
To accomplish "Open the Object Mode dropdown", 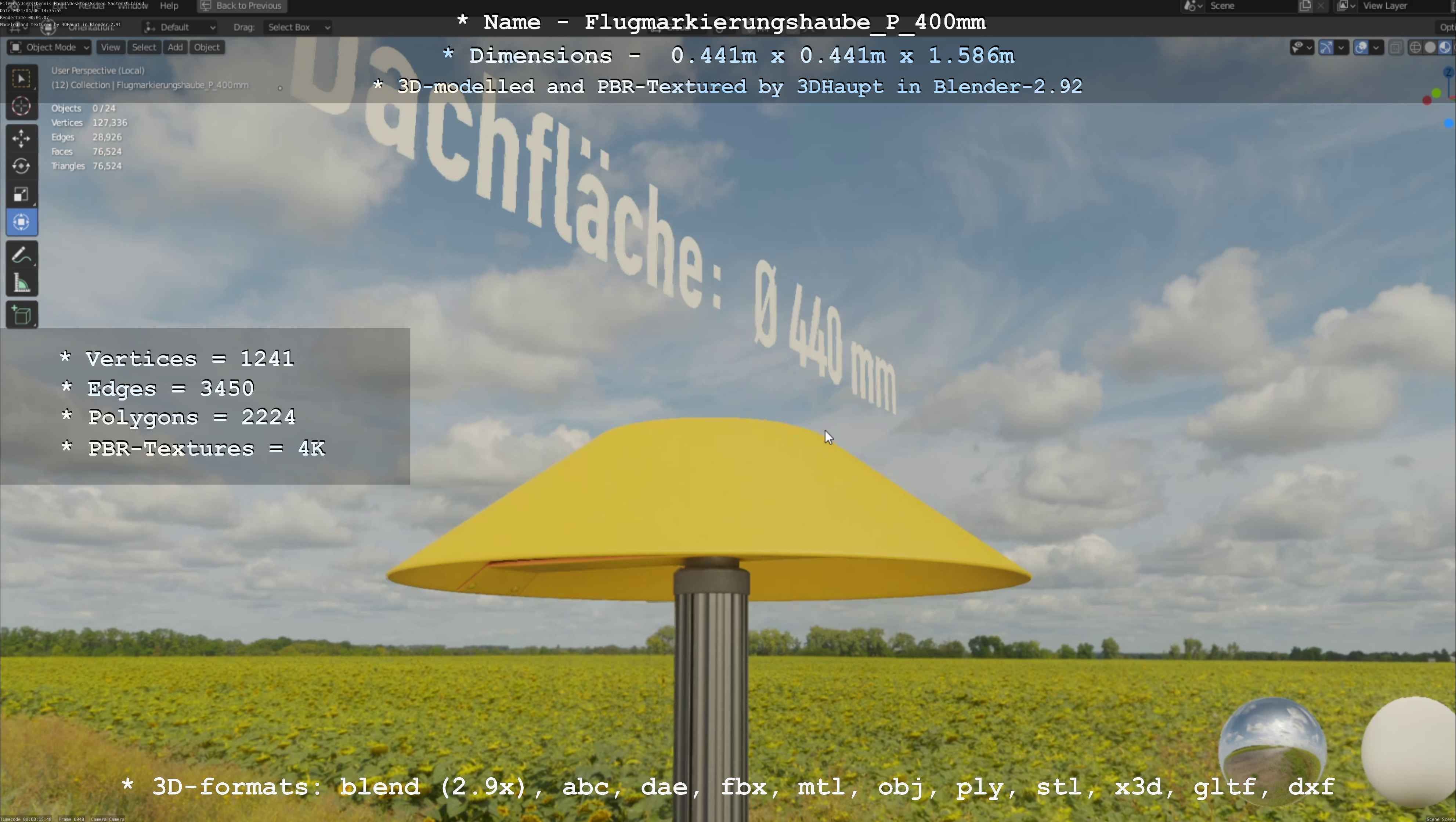I will pos(49,47).
